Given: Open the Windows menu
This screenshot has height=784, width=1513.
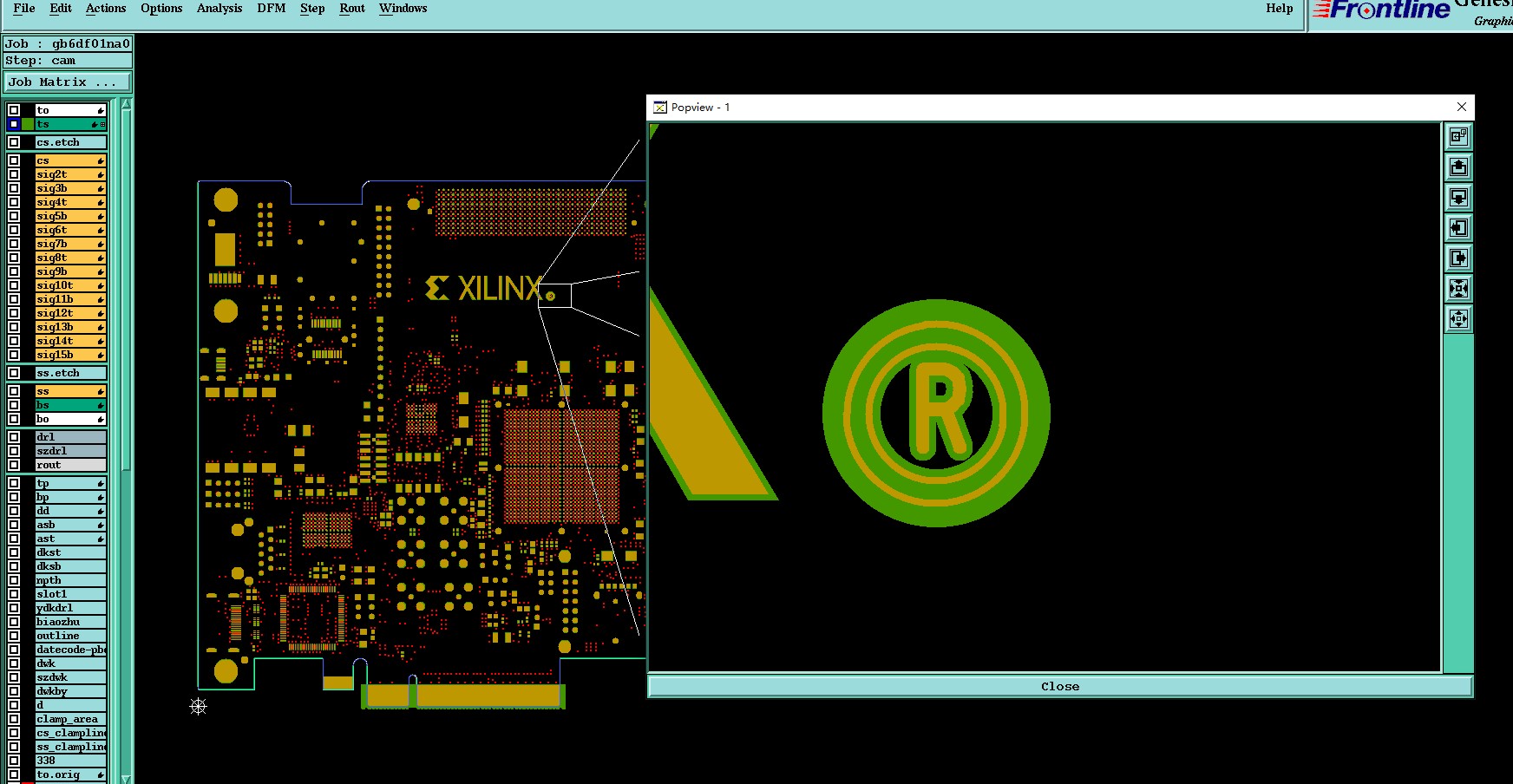Looking at the screenshot, I should (x=403, y=9).
